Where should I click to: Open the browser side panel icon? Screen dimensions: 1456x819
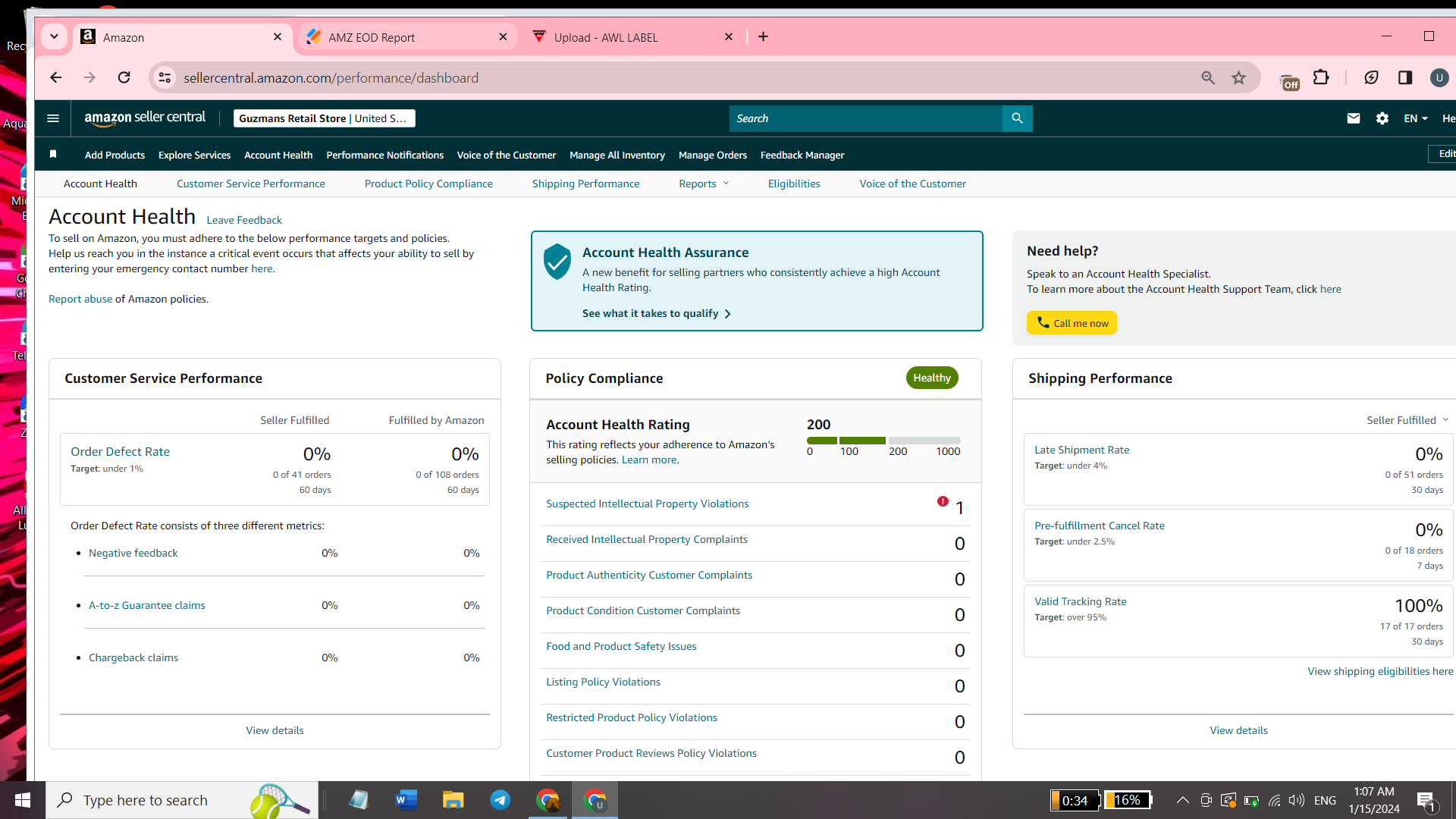[x=1405, y=77]
